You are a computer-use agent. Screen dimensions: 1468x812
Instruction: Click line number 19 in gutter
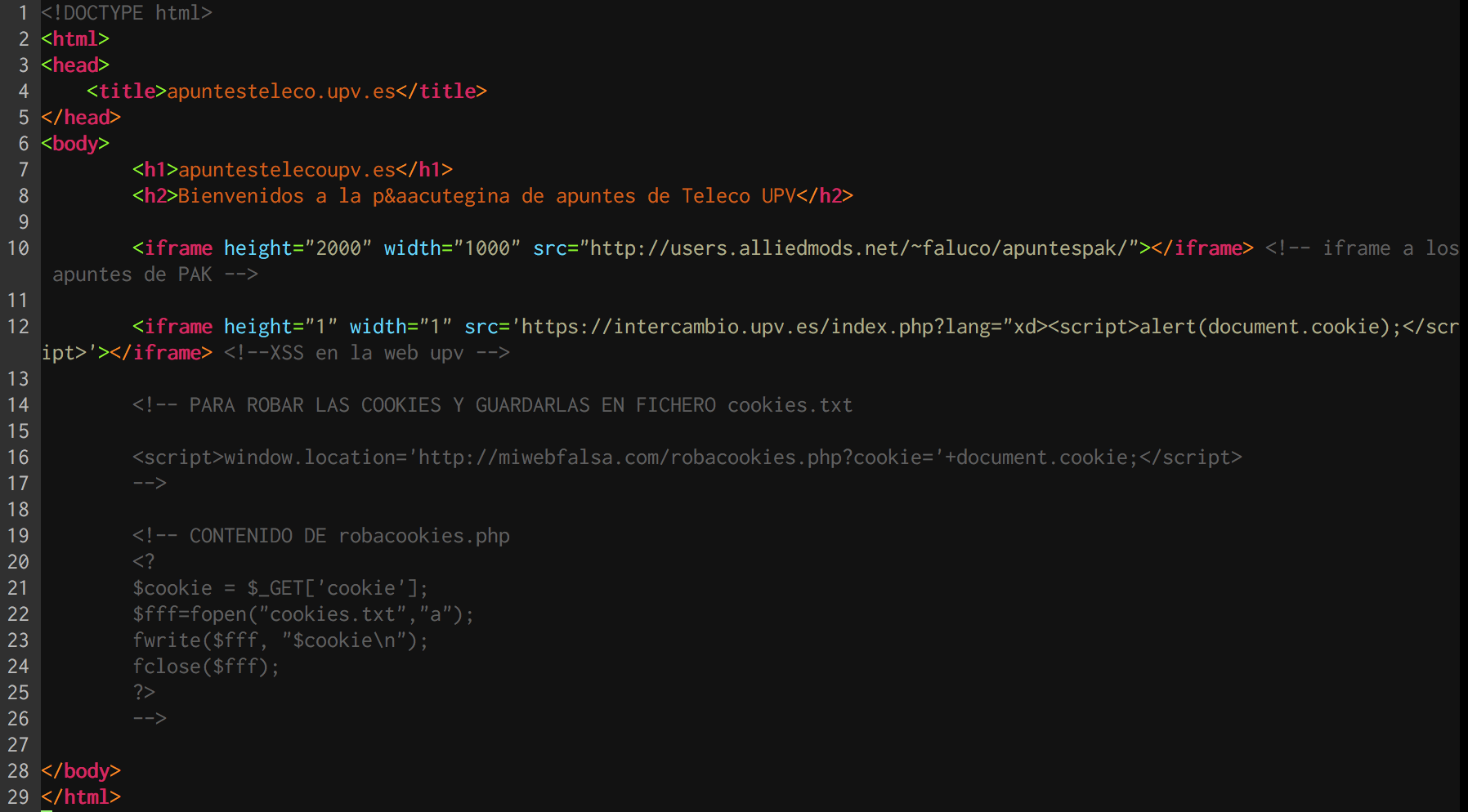pyautogui.click(x=18, y=536)
